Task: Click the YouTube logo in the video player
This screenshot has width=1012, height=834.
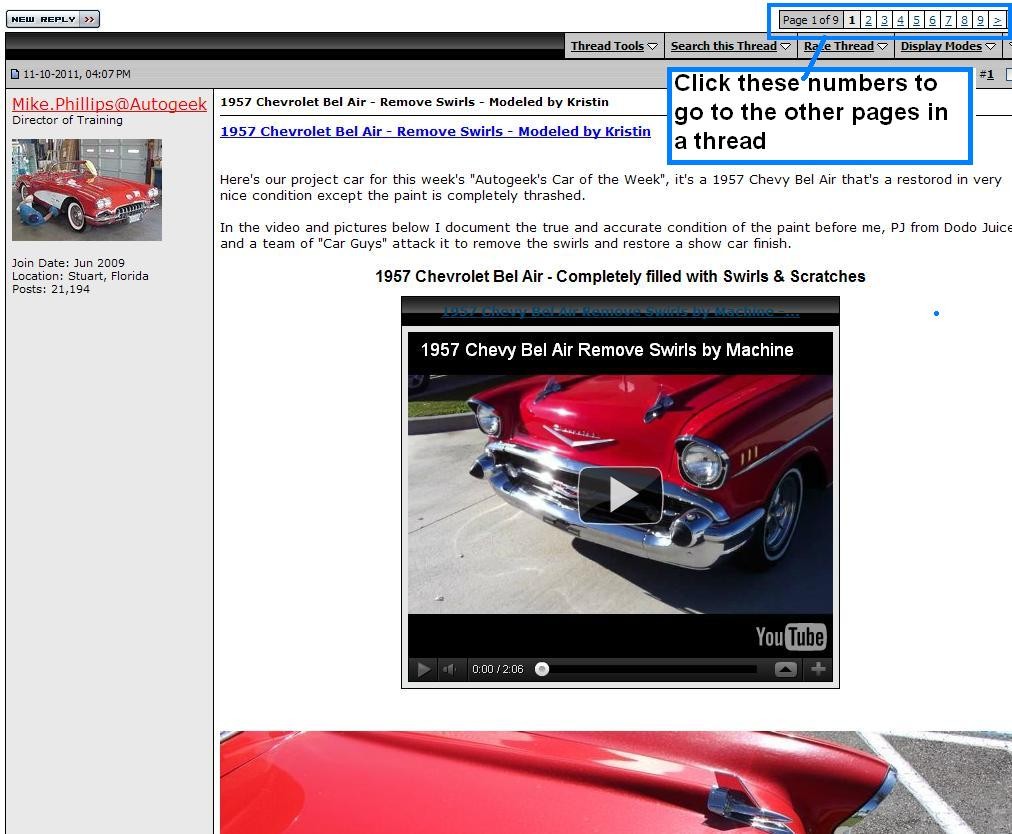Action: 791,636
